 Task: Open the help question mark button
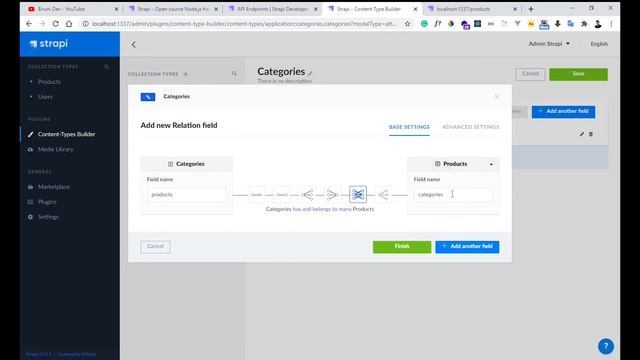pos(606,346)
